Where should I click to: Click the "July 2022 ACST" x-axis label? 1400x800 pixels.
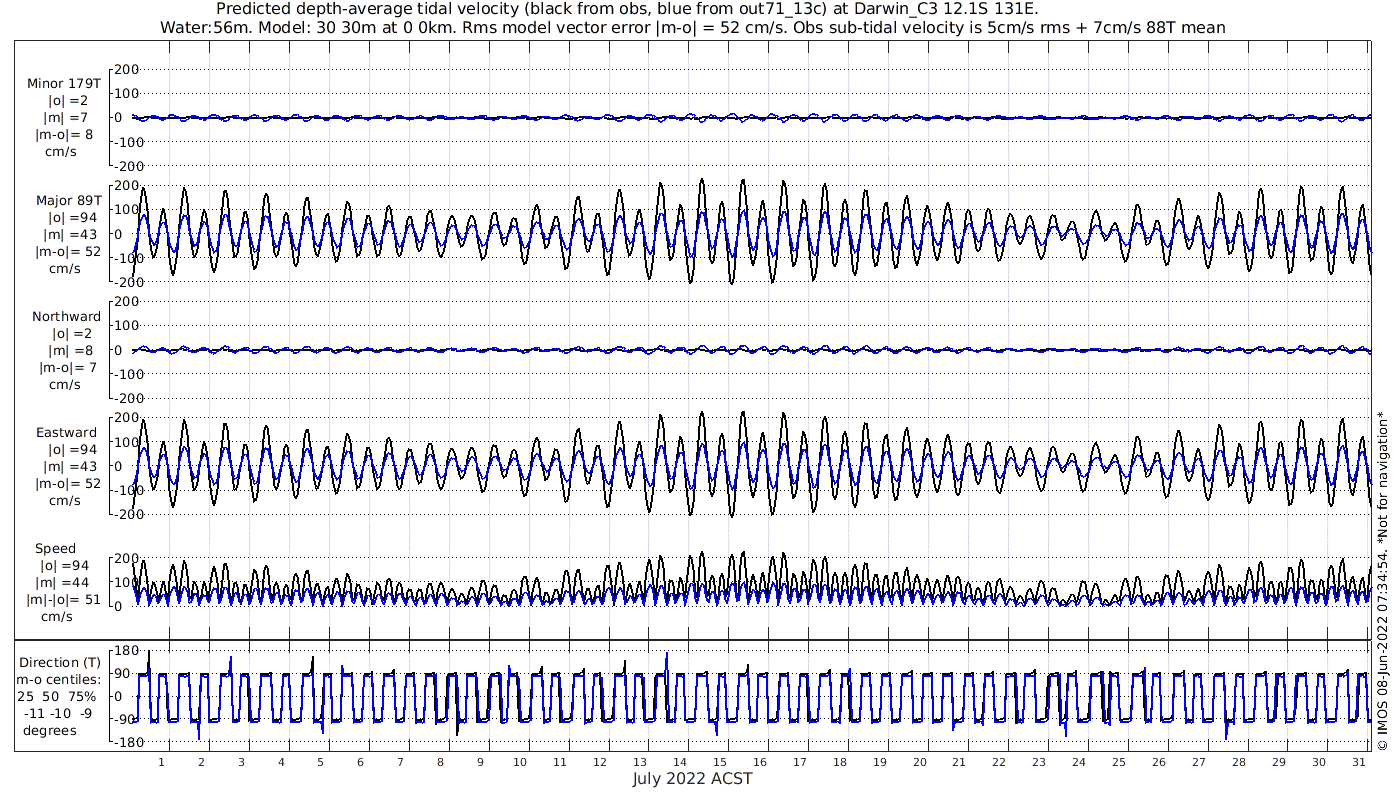(x=692, y=779)
